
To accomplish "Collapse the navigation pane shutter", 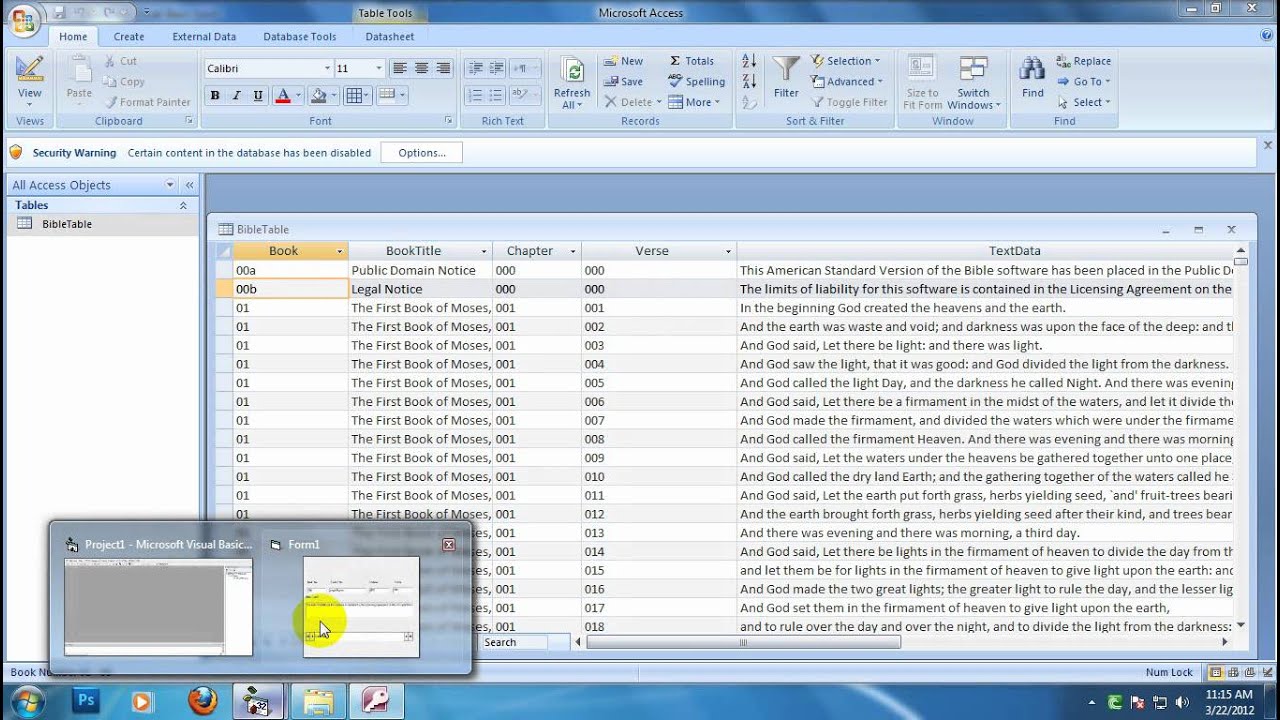I will coord(189,185).
